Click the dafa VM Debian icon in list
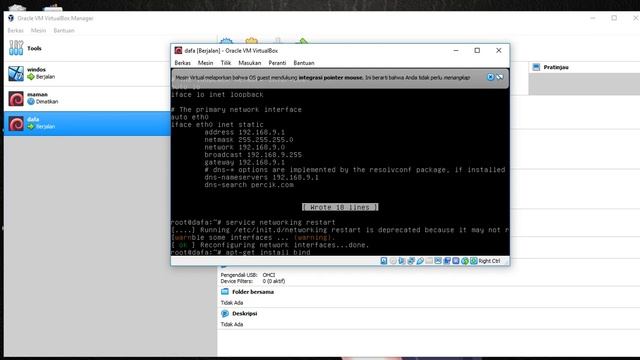This screenshot has width=640, height=360. pyautogui.click(x=16, y=123)
